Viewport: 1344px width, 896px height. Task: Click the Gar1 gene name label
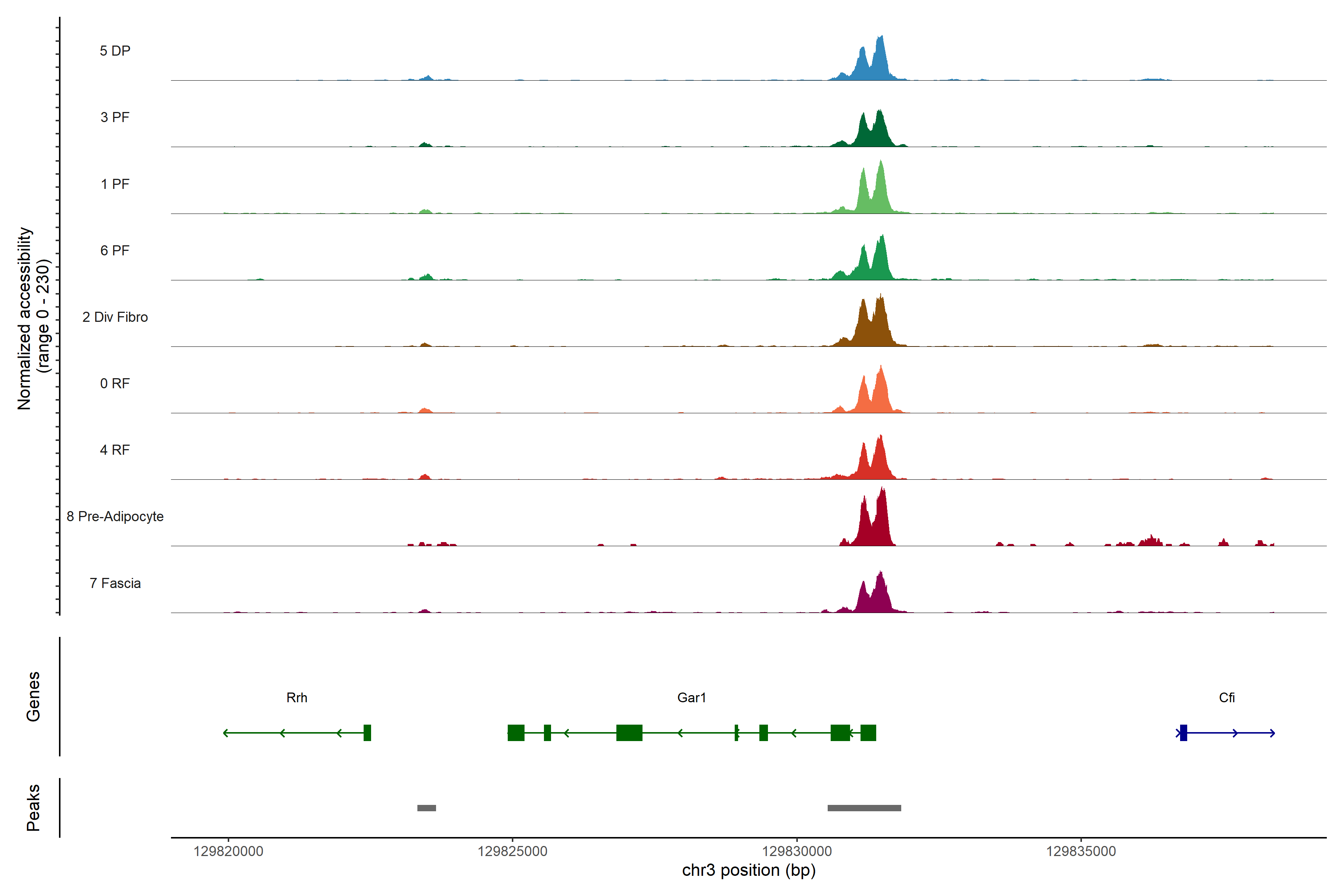[x=691, y=698]
